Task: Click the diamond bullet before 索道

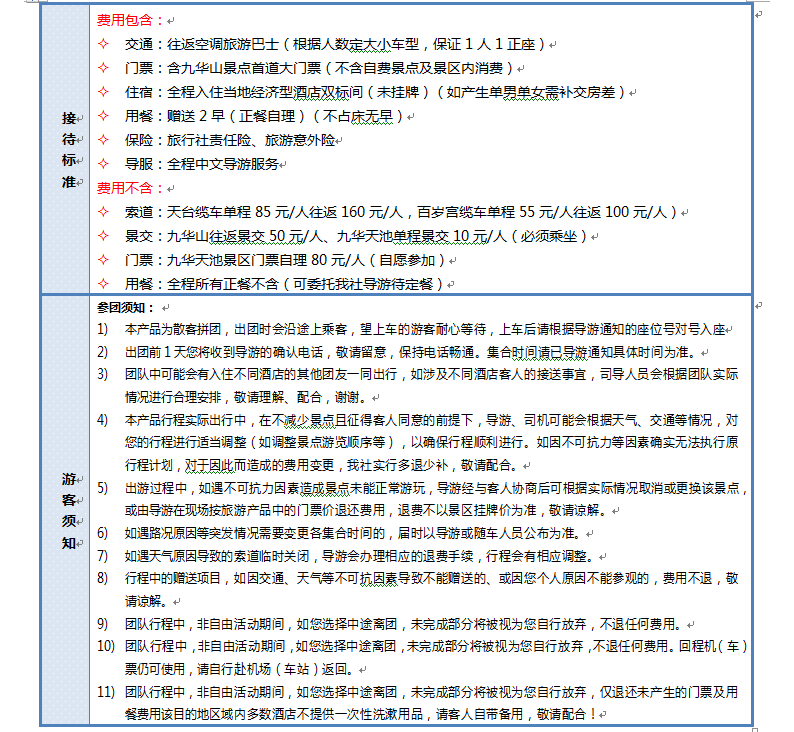Action: [103, 212]
